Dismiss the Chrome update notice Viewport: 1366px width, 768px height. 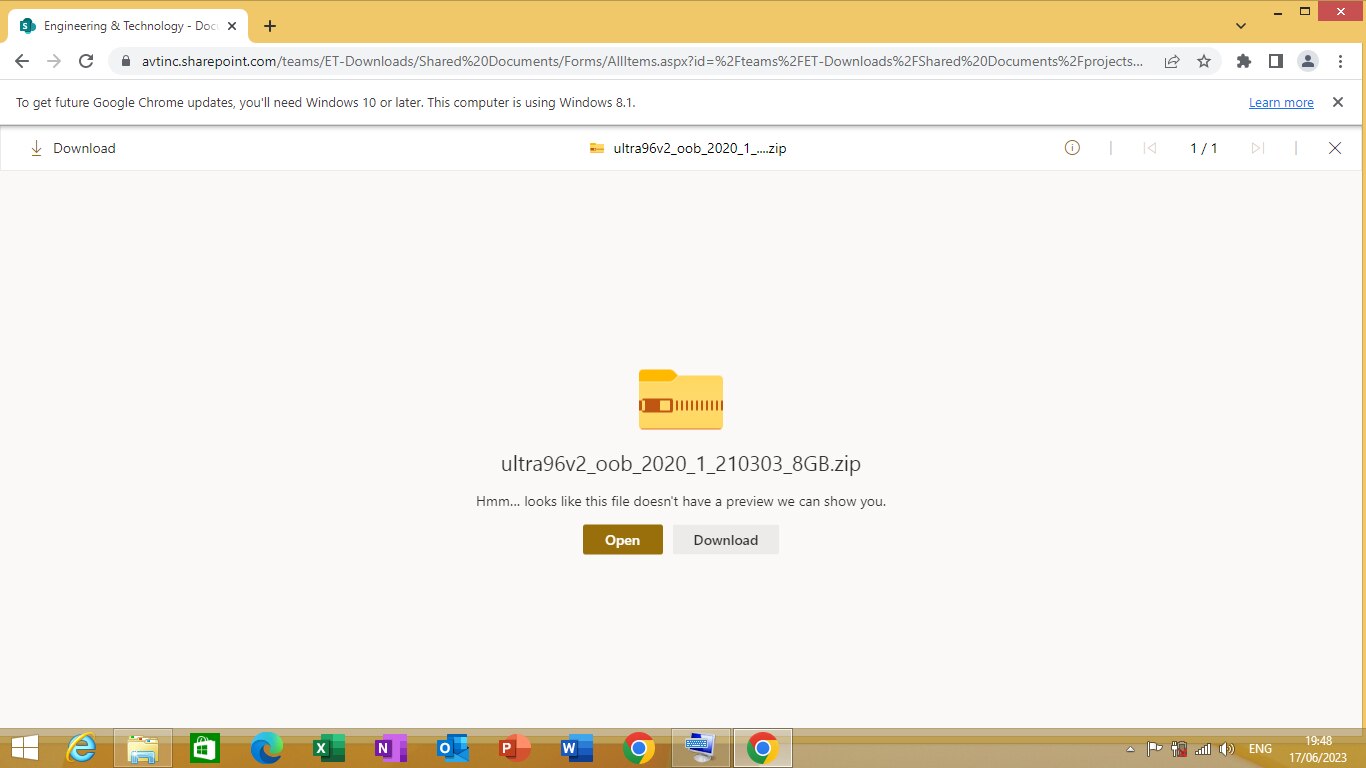coord(1338,102)
